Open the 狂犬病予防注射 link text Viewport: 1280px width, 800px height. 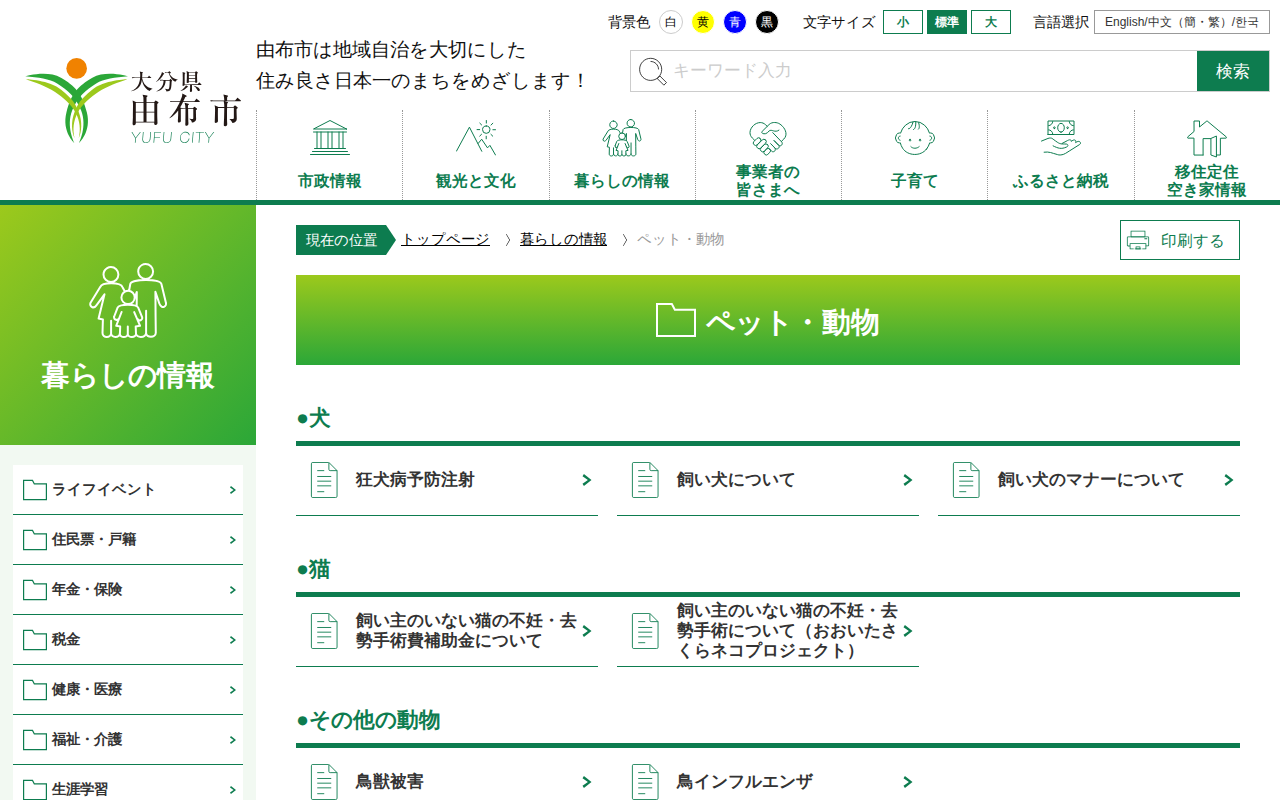pyautogui.click(x=415, y=480)
